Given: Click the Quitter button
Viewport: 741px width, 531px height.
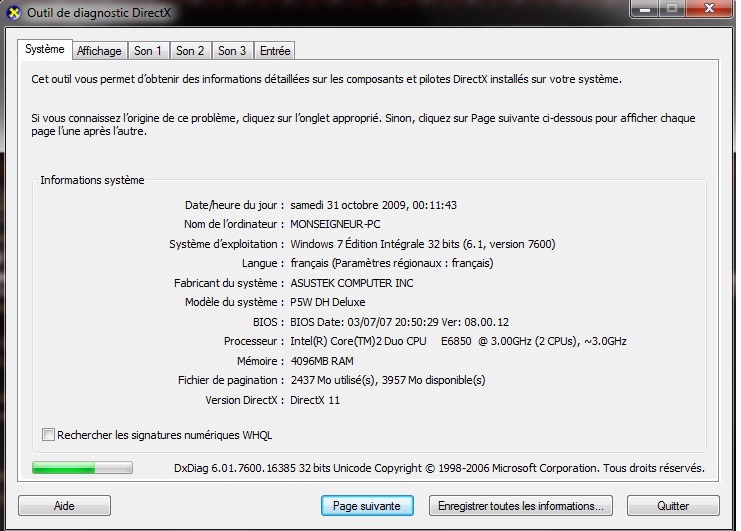Looking at the screenshot, I should 673,505.
